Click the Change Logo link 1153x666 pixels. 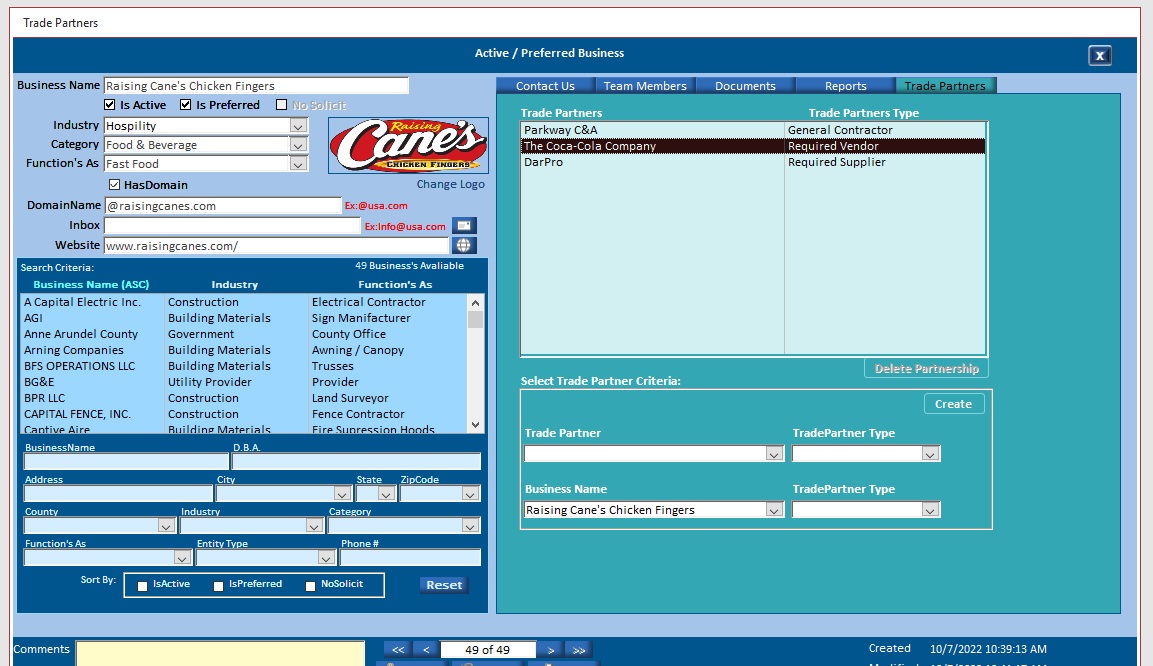[450, 184]
